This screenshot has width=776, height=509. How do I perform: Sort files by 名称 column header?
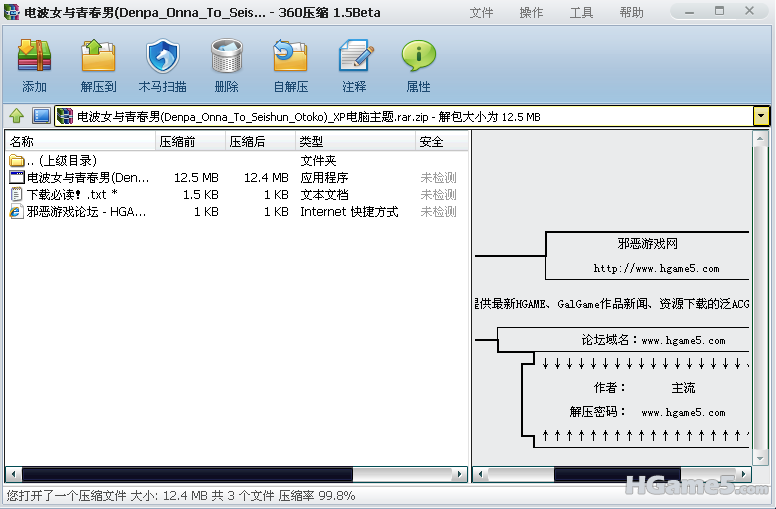[x=80, y=142]
